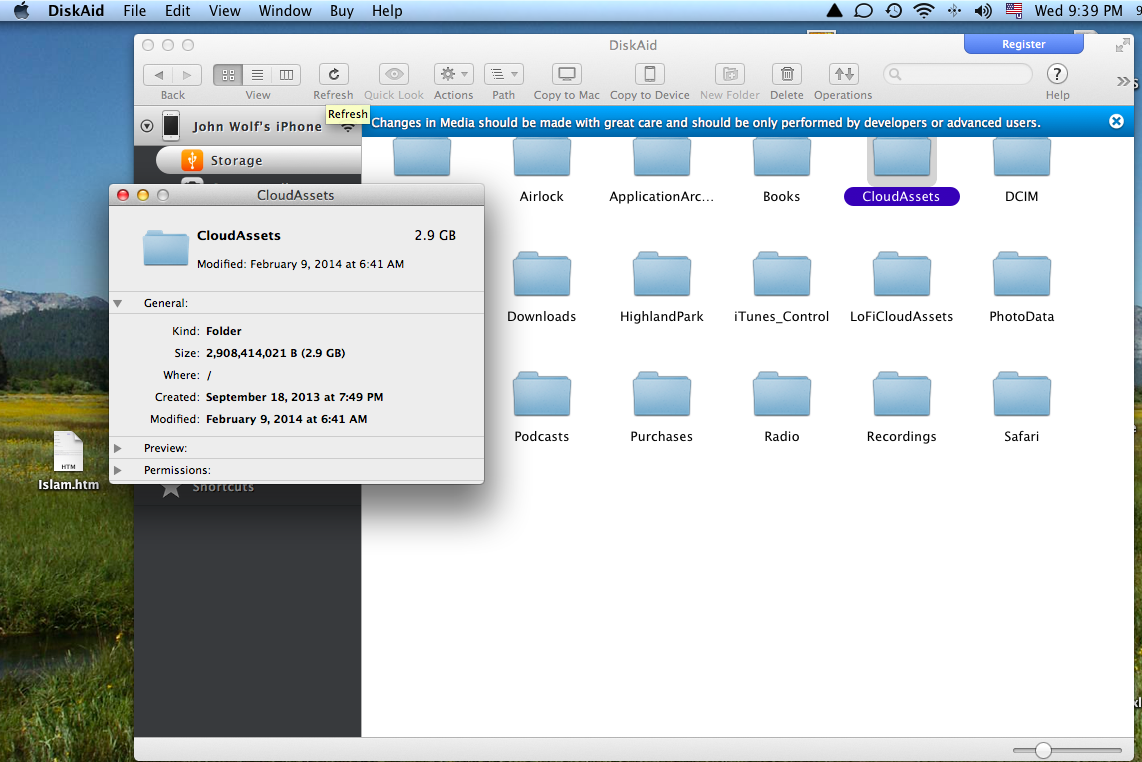The height and width of the screenshot is (762, 1142).
Task: Collapse the General section in info window
Action: tap(118, 303)
